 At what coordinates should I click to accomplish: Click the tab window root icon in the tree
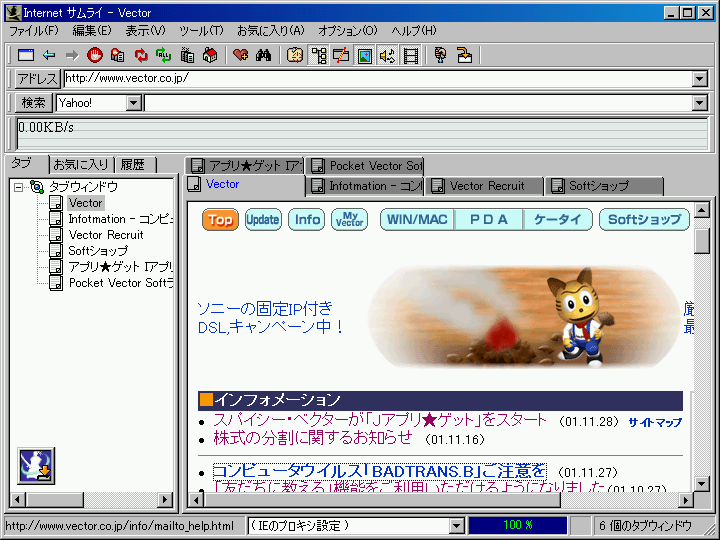coord(37,186)
